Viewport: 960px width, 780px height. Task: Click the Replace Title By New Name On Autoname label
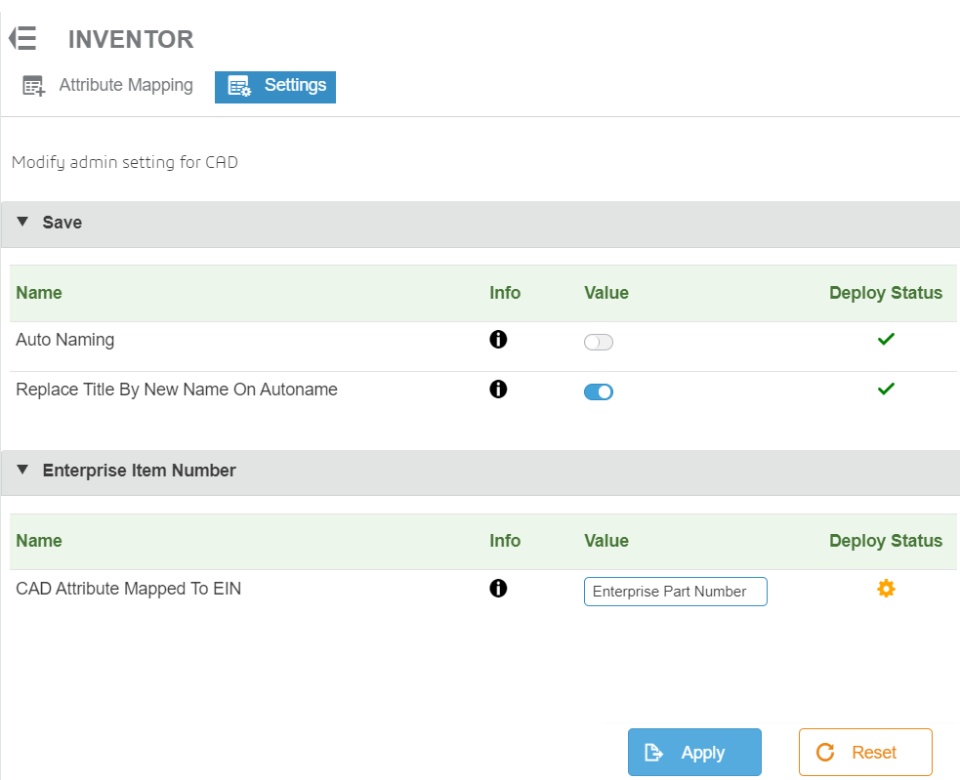pyautogui.click(x=176, y=389)
